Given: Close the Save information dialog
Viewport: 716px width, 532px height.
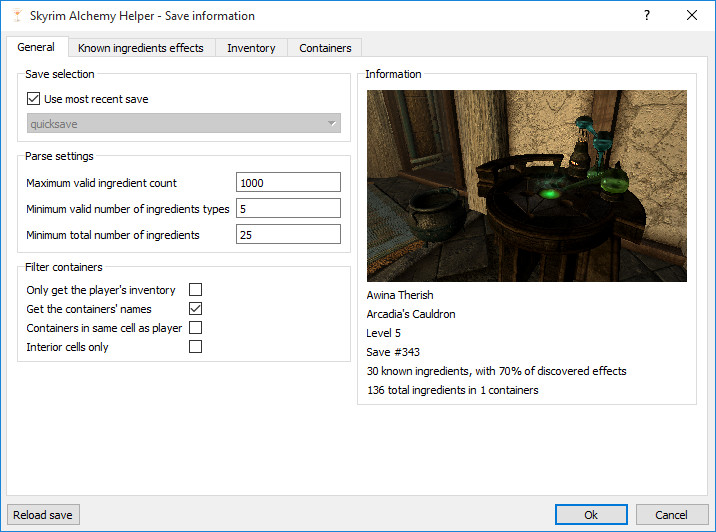Looking at the screenshot, I should click(x=692, y=16).
